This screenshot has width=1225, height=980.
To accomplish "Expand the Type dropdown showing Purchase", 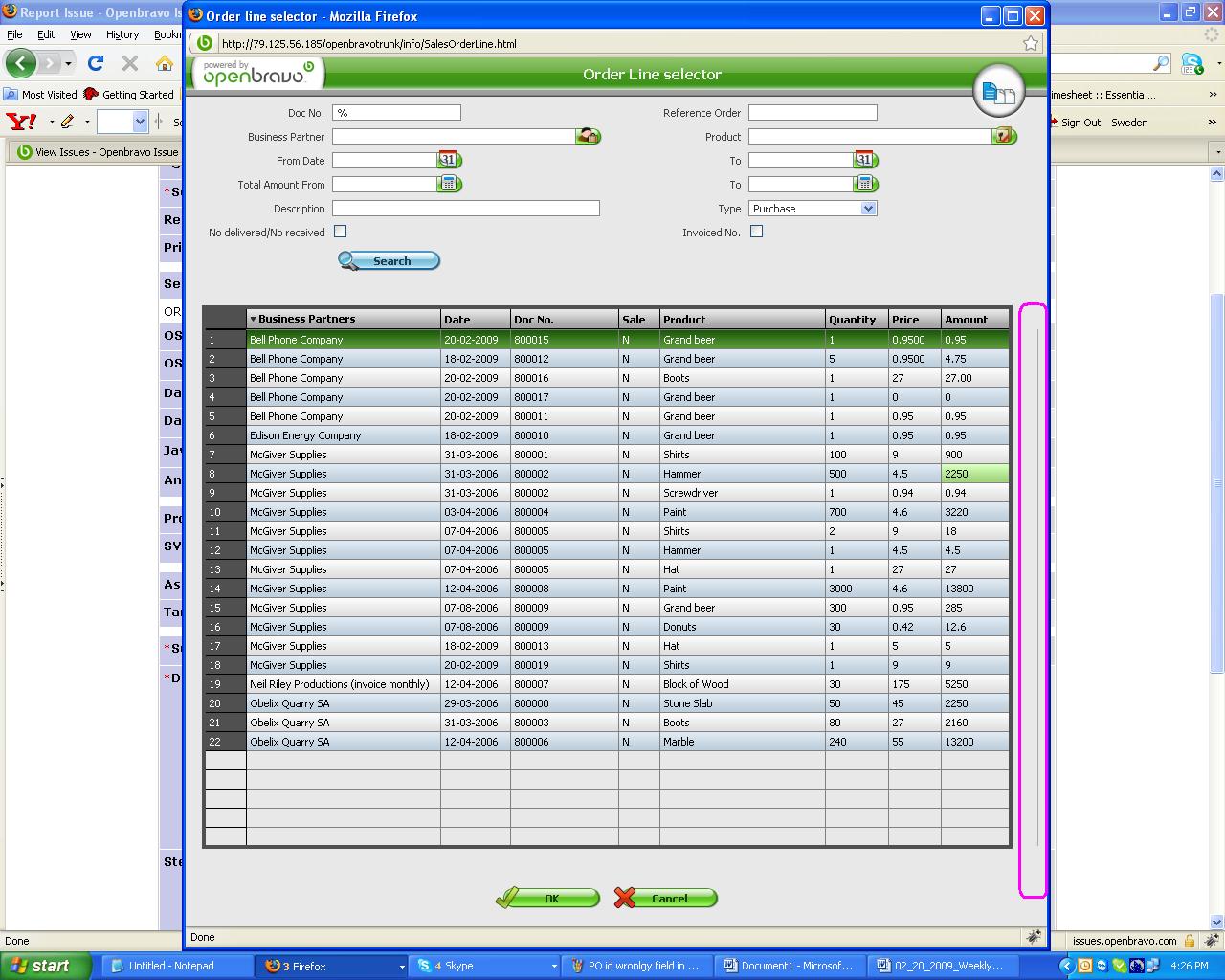I will pyautogui.click(x=812, y=209).
